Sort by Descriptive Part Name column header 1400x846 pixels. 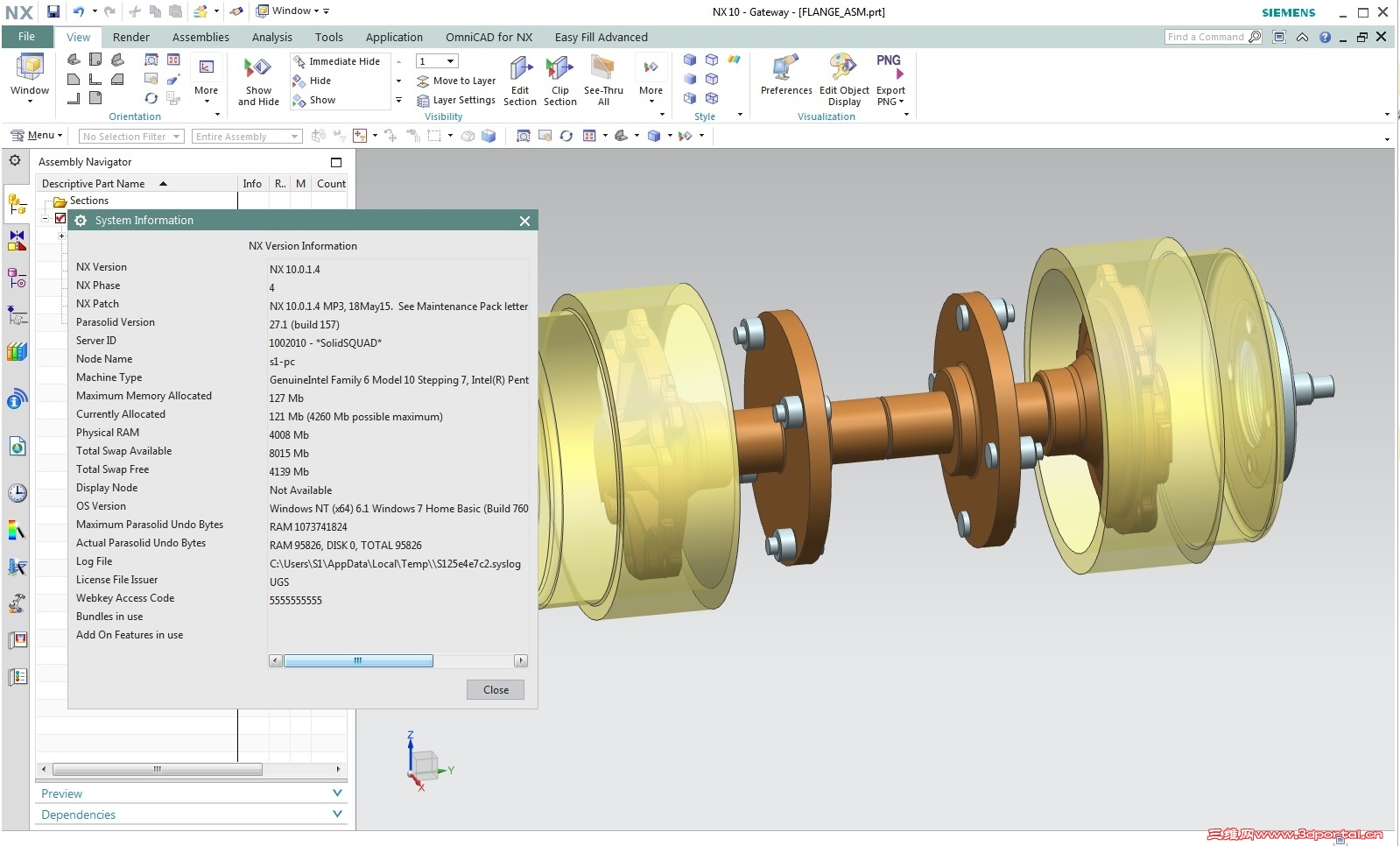138,183
